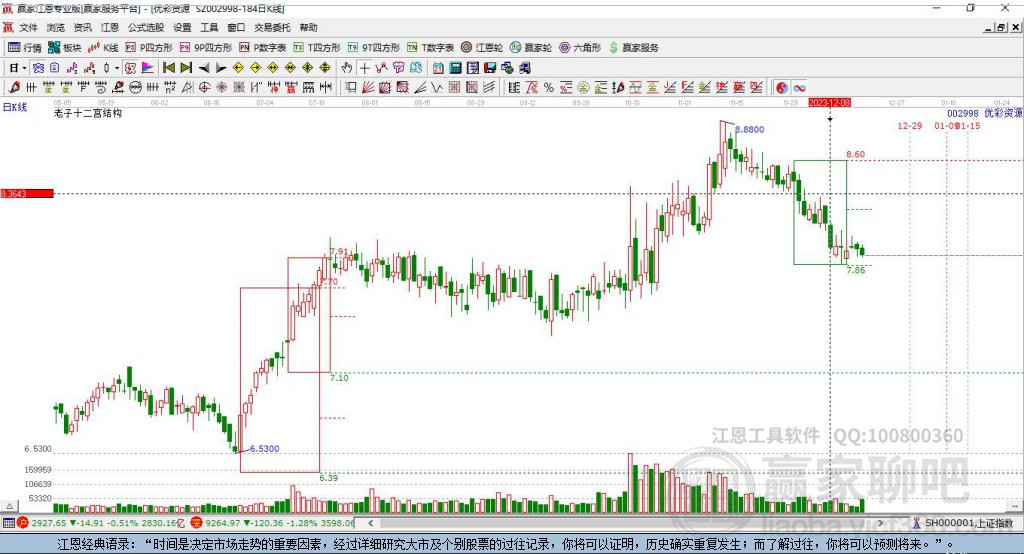1024x554 pixels.
Task: Click the 沪 Shanghai index status icon
Action: (x=23, y=523)
